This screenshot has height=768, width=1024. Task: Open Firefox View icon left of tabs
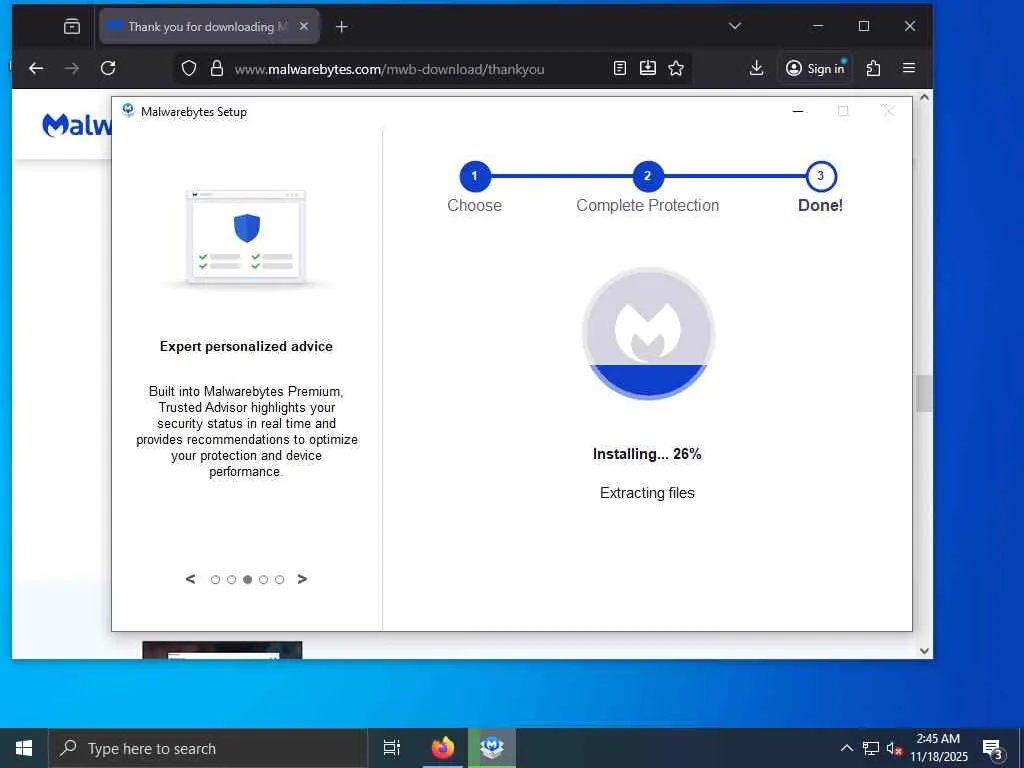coord(72,26)
